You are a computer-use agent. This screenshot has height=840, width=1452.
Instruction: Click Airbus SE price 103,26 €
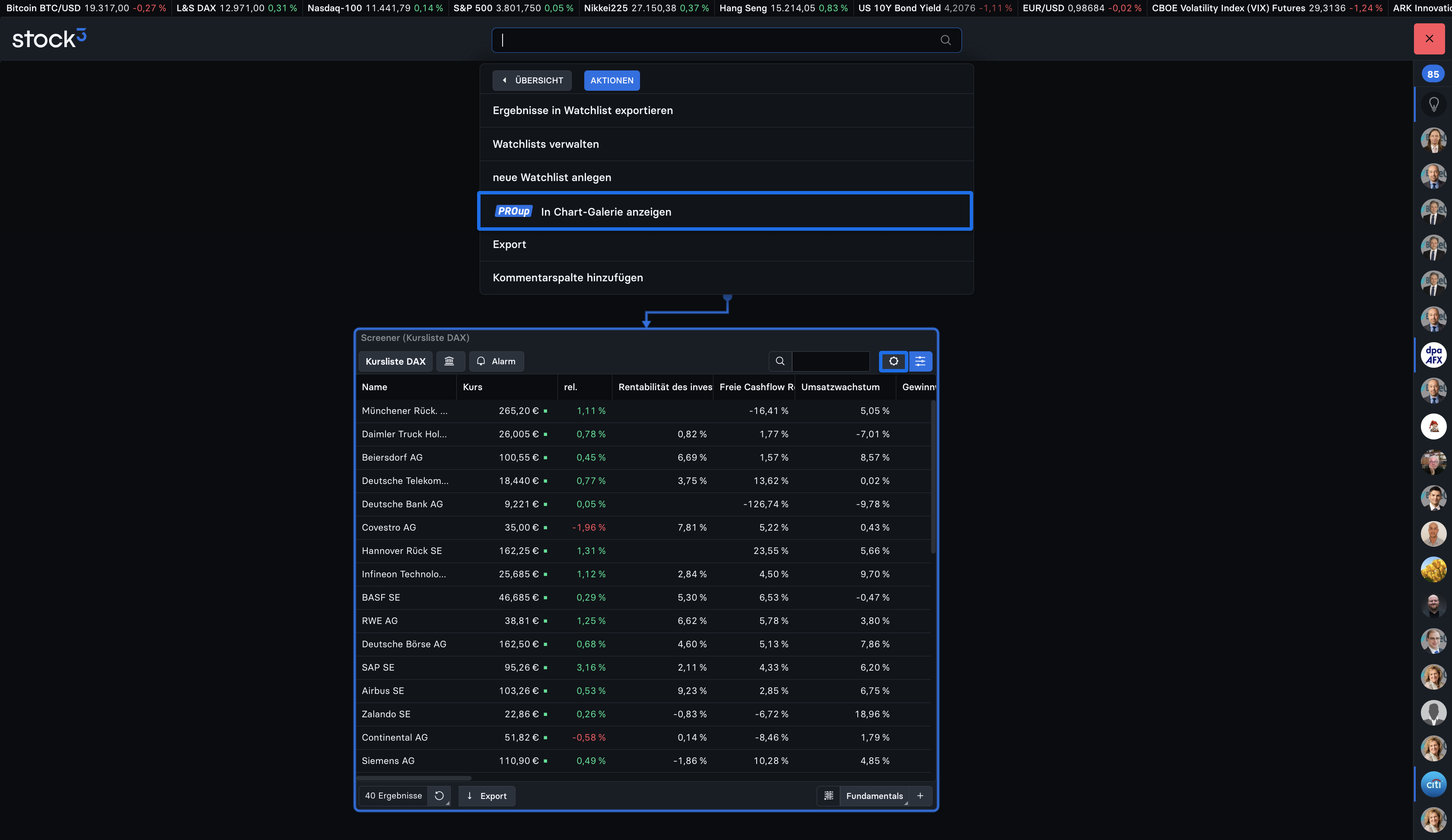click(x=519, y=691)
